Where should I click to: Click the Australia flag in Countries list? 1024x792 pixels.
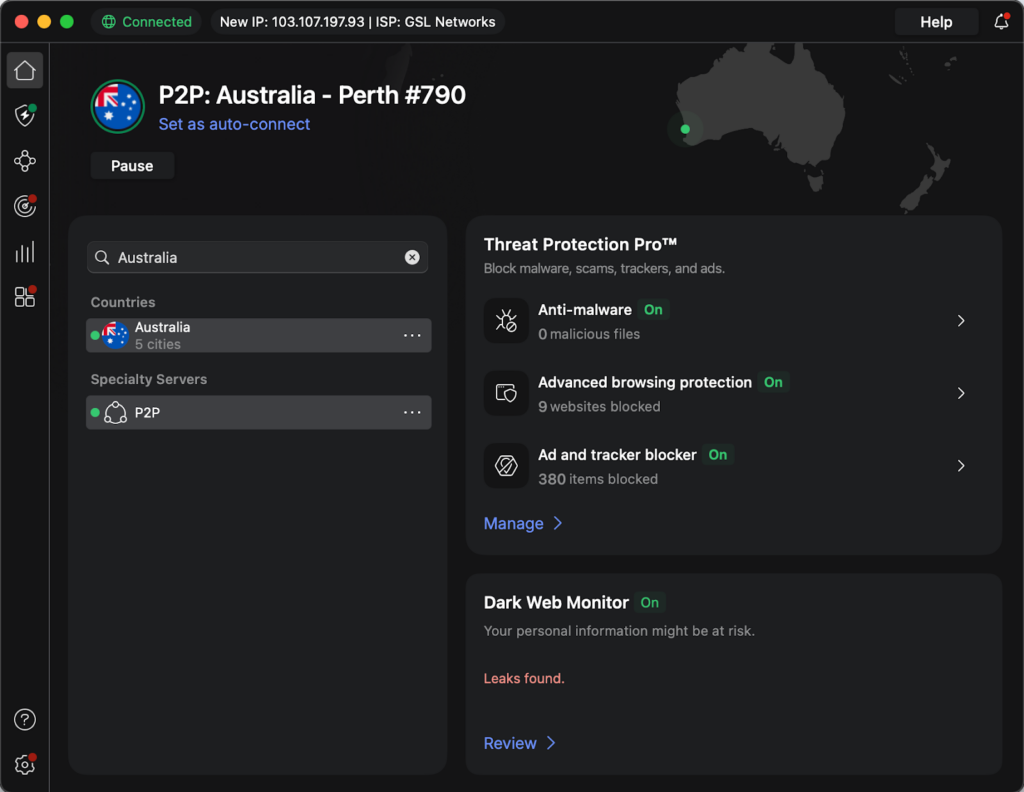coord(116,335)
